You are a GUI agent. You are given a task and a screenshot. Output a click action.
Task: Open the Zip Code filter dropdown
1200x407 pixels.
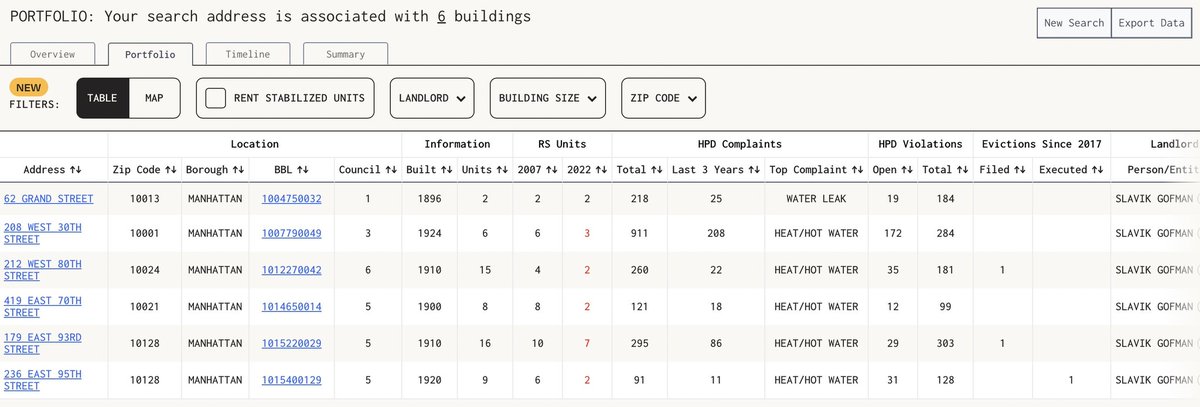[x=663, y=98]
